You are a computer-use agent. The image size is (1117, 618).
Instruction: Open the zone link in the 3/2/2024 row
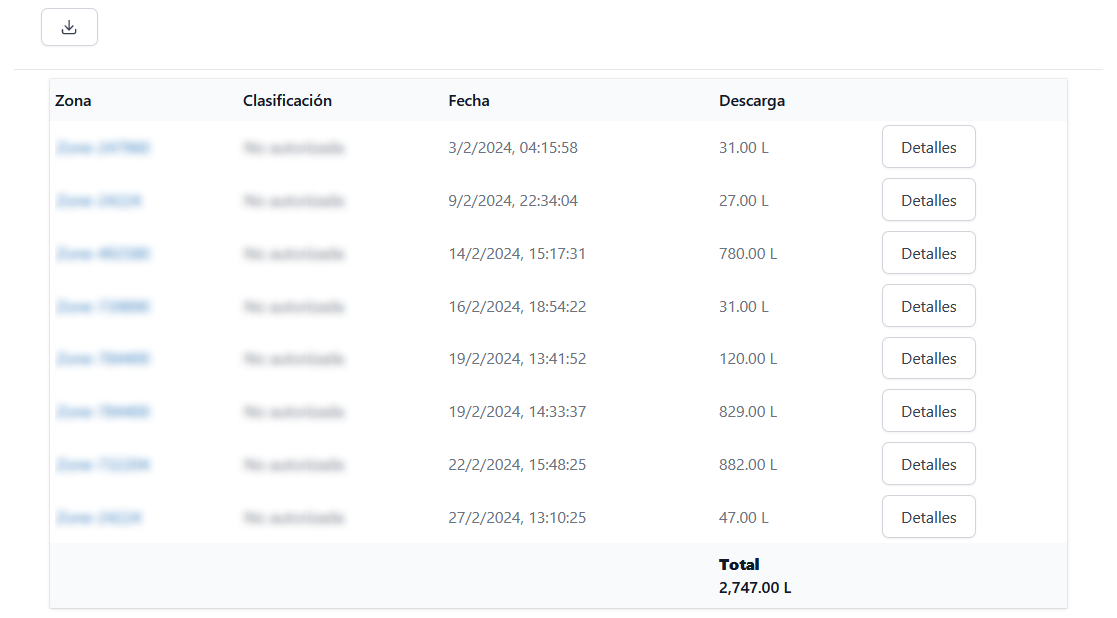[x=103, y=148]
